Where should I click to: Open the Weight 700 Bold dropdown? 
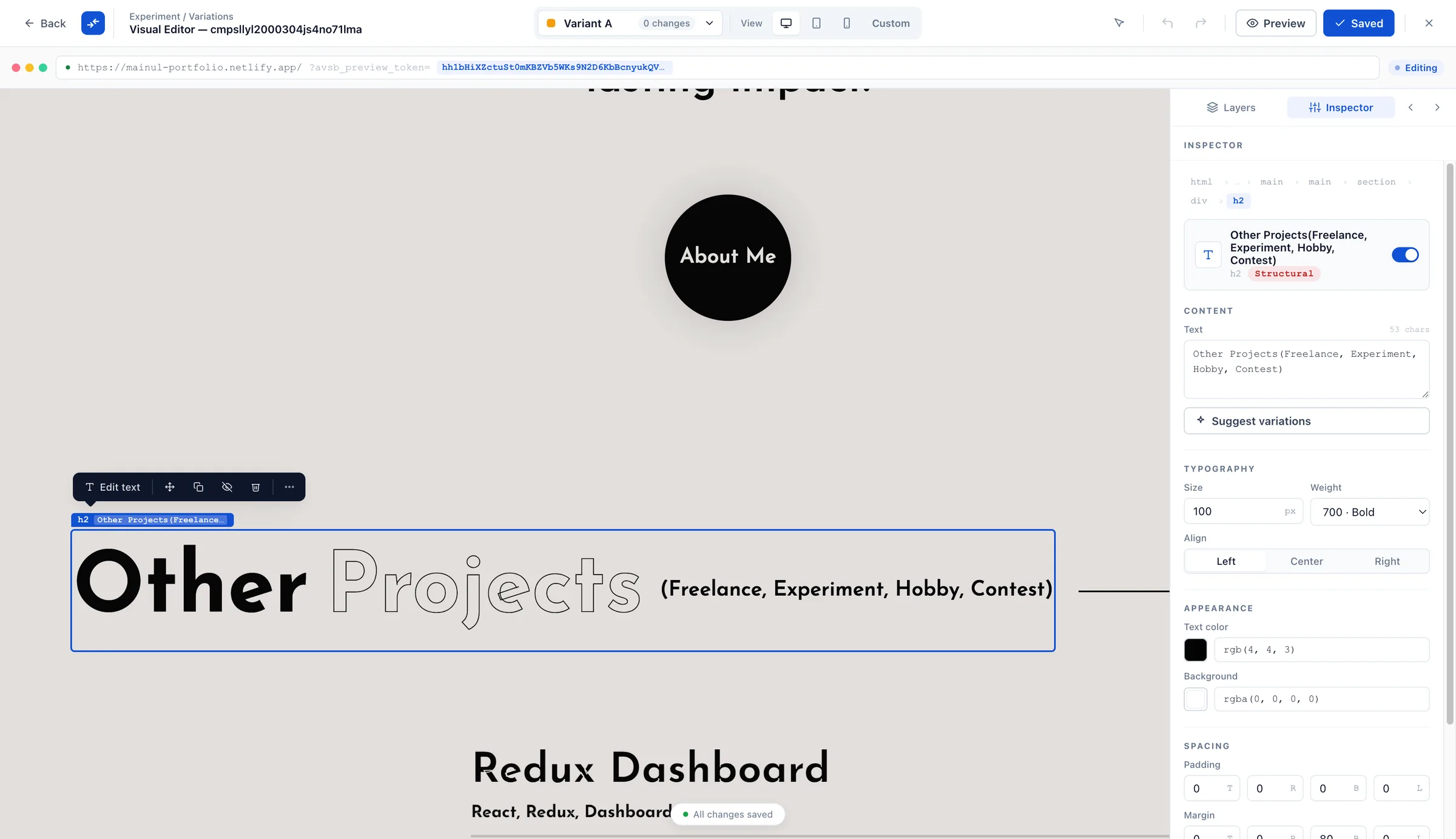click(1370, 511)
